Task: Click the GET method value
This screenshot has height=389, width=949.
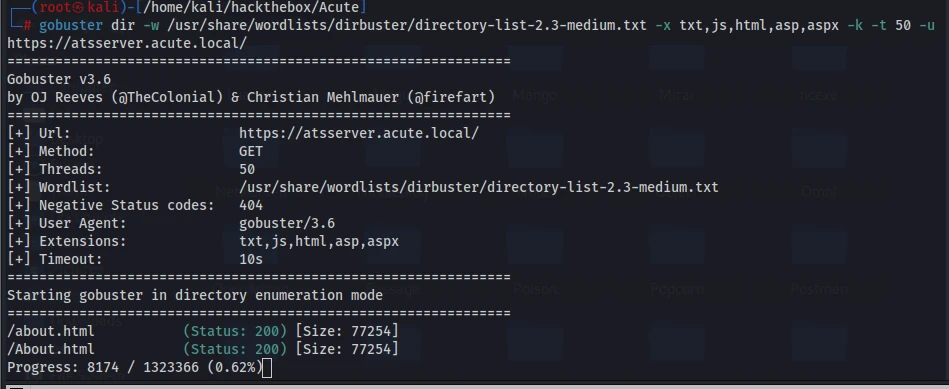Action: 251,151
